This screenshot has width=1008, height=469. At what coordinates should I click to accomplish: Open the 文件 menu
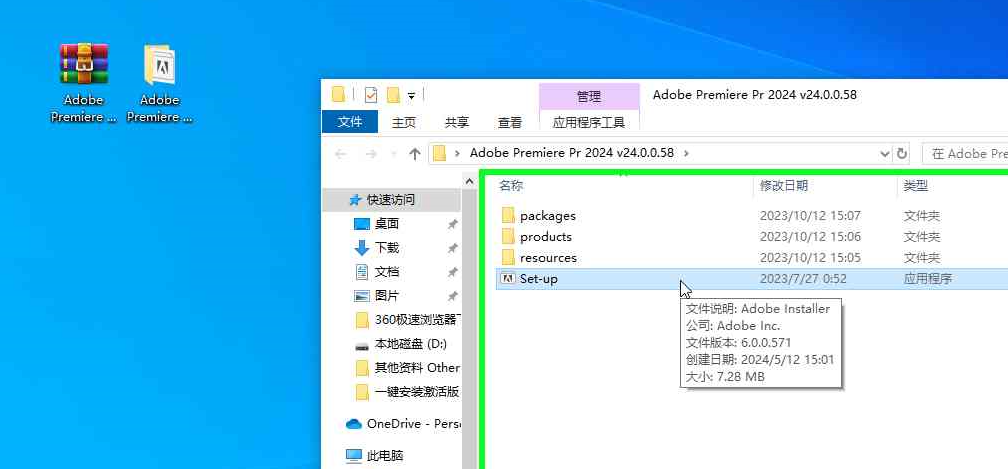click(x=350, y=122)
